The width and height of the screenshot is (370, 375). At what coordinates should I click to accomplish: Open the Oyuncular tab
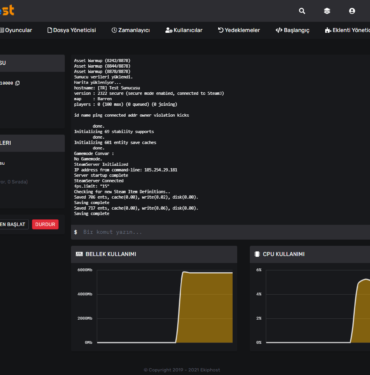tap(16, 30)
